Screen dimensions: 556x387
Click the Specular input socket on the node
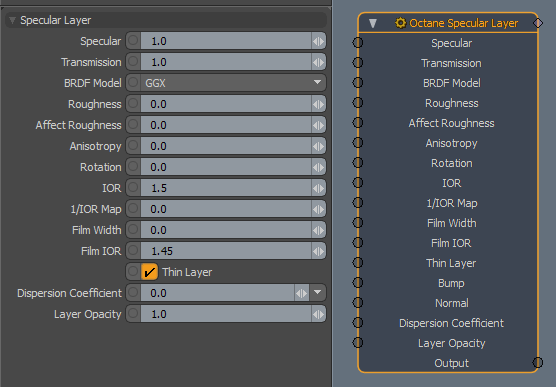tap(358, 43)
